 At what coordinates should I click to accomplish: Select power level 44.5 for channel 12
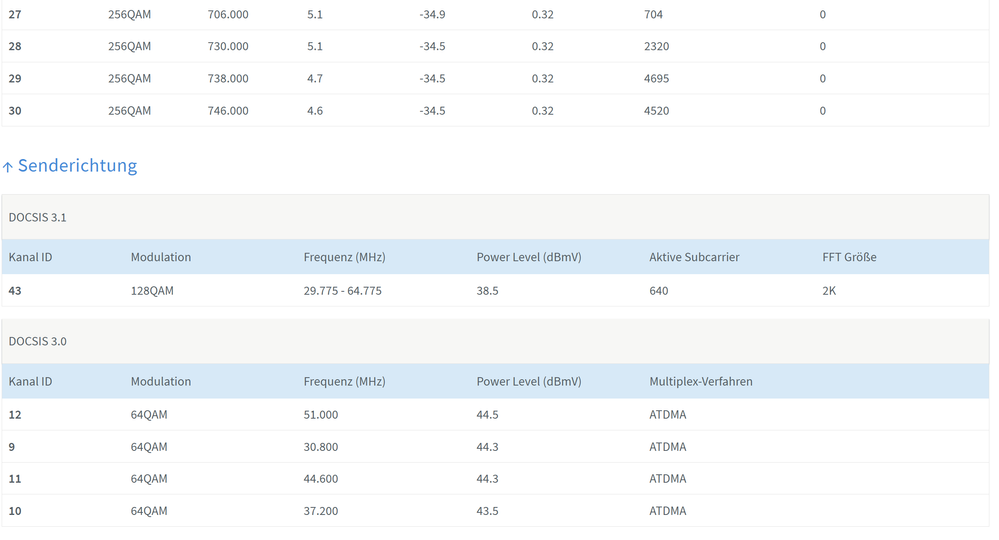tap(487, 415)
